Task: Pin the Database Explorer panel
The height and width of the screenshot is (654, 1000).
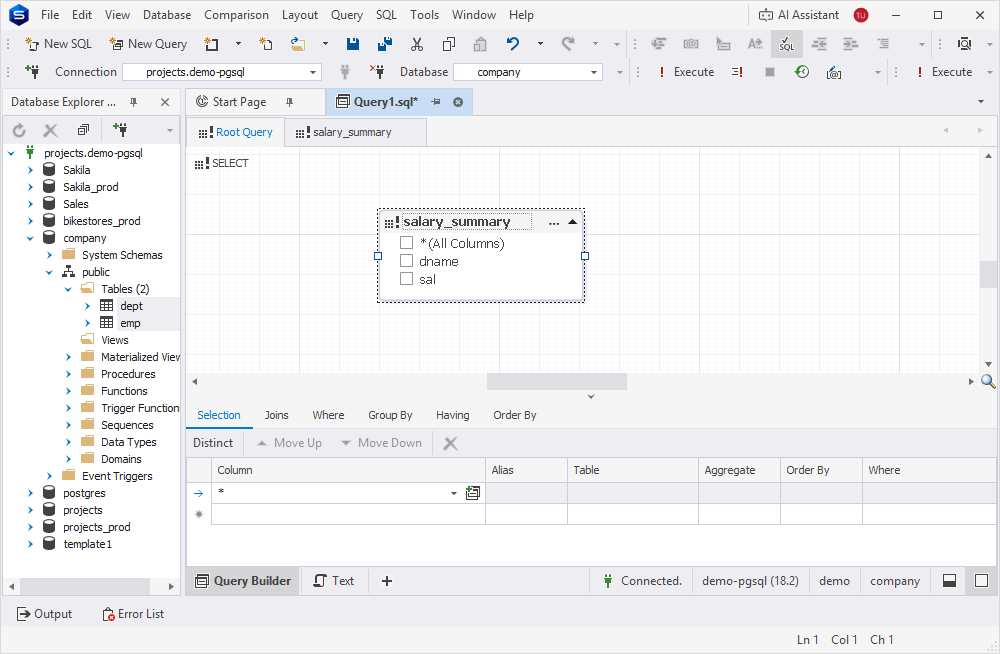Action: click(x=133, y=102)
